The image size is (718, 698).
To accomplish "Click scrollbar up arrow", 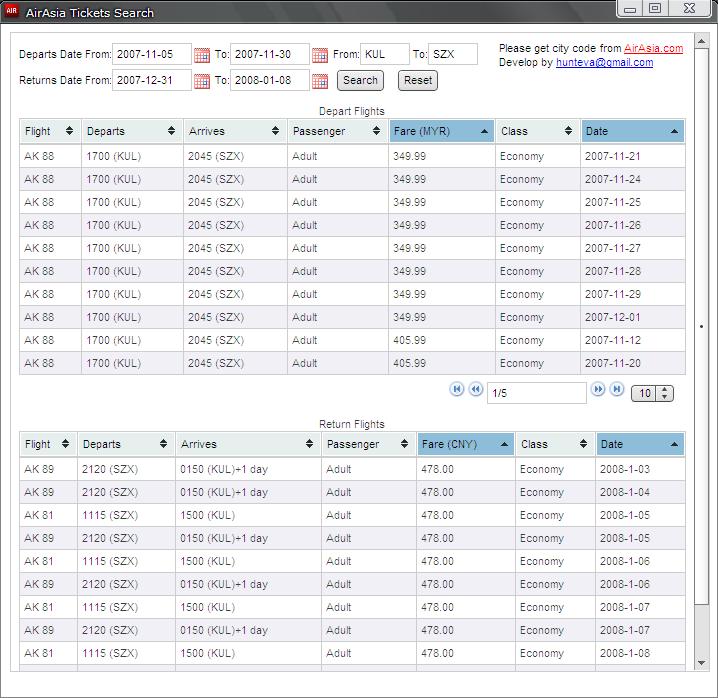I will (702, 41).
